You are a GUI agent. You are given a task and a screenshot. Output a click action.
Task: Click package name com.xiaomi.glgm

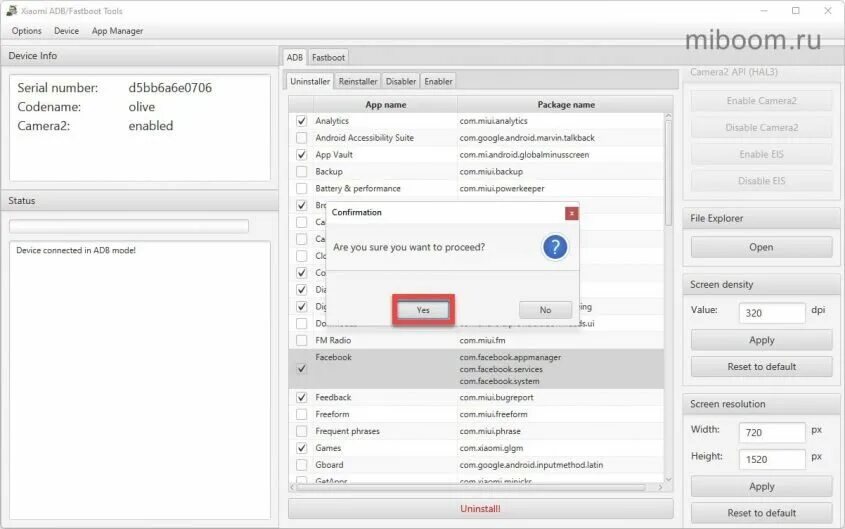(x=491, y=448)
